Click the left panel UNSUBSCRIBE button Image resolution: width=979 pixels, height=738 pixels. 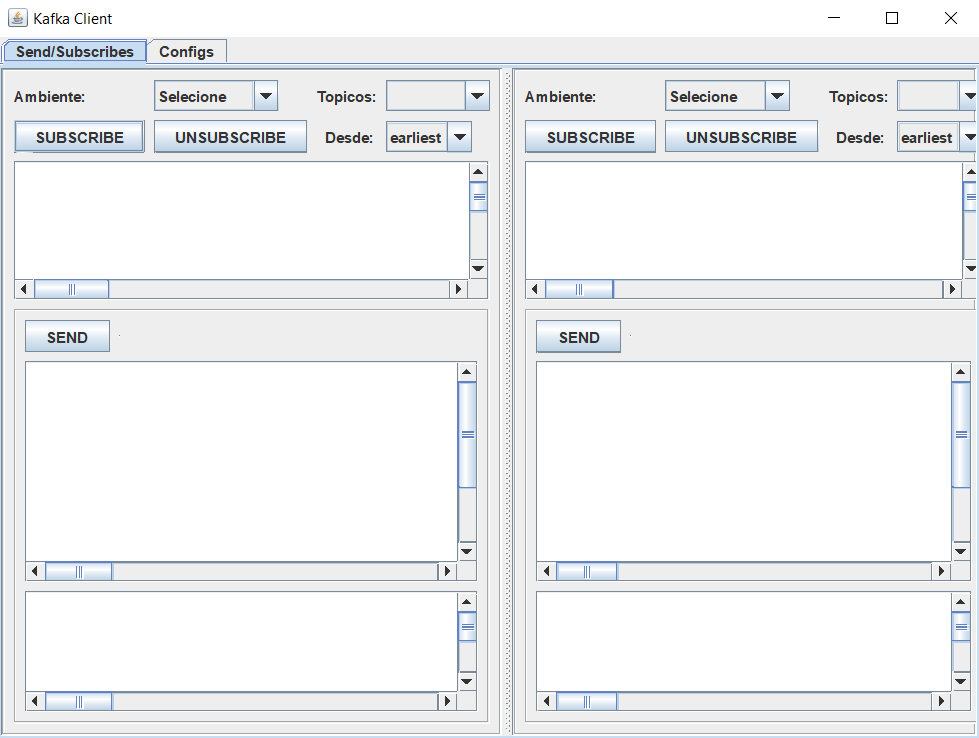tap(230, 137)
